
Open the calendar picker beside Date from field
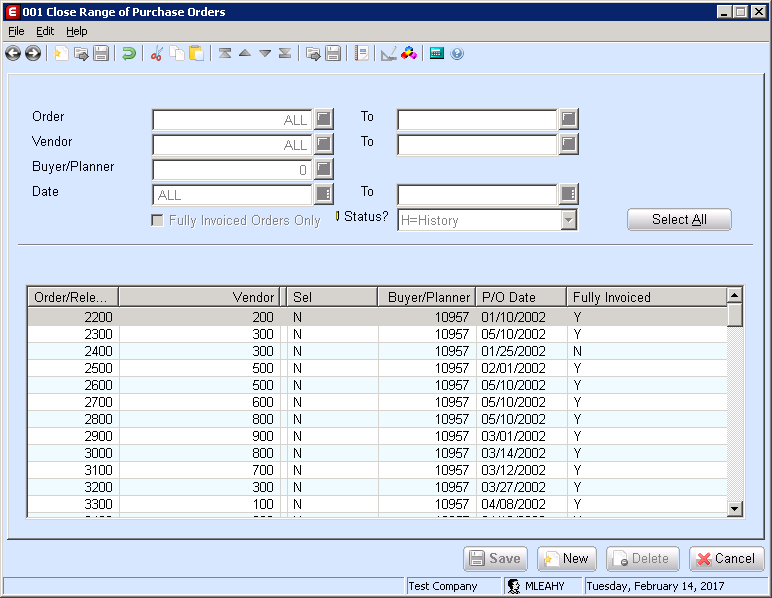click(x=323, y=194)
